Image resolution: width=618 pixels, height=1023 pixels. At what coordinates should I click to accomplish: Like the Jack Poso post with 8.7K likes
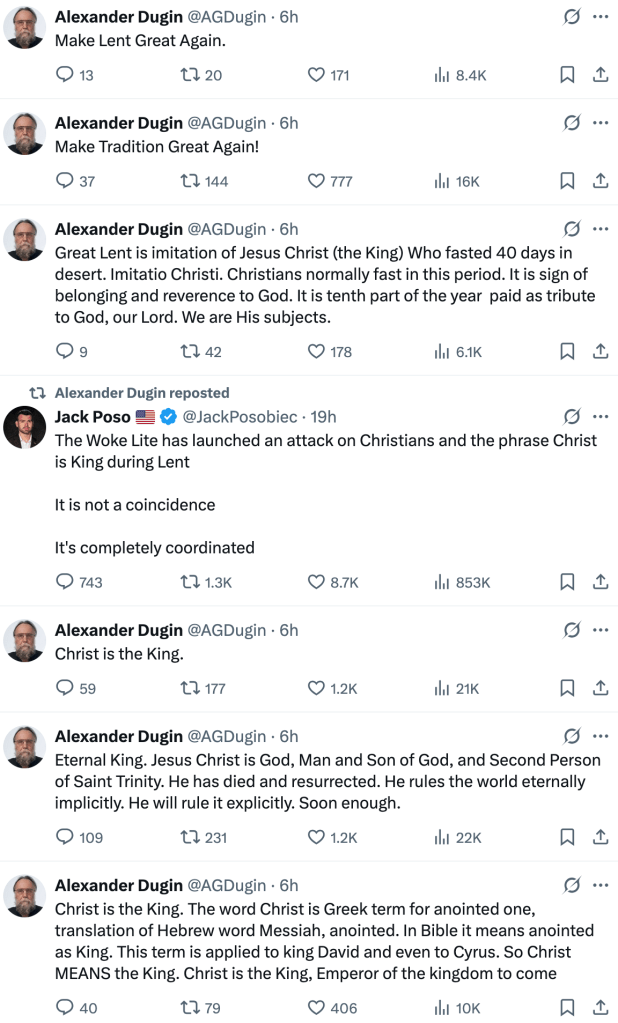pyautogui.click(x=317, y=582)
